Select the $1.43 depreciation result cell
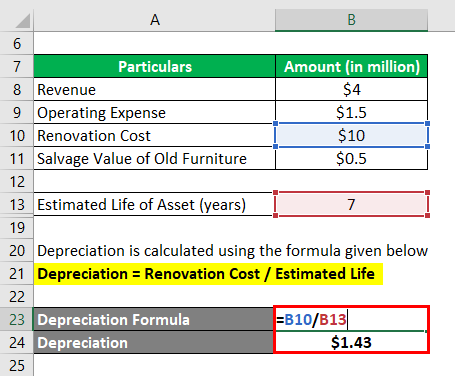455x376 pixels. tap(351, 342)
